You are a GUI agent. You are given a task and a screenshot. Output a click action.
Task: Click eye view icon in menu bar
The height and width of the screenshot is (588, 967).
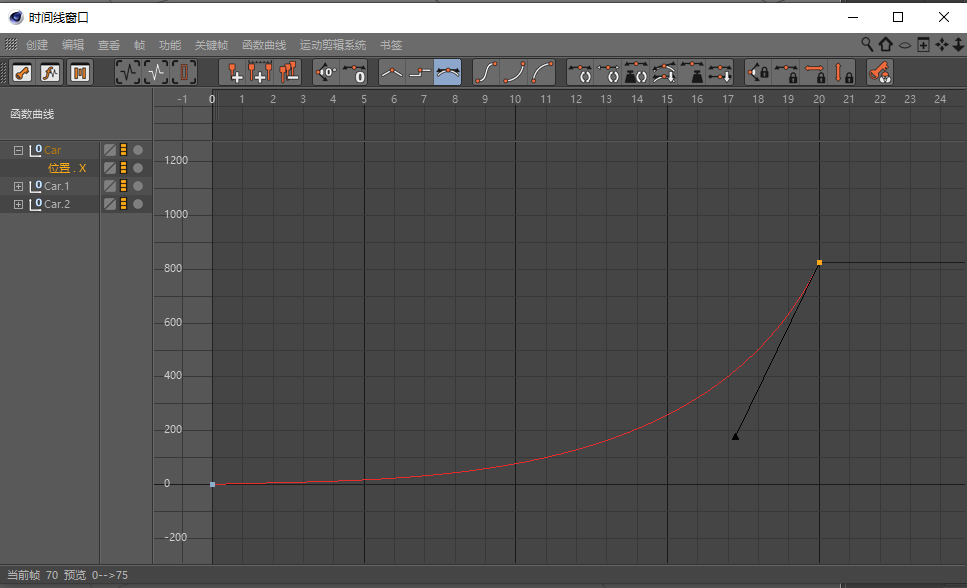pyautogui.click(x=905, y=45)
